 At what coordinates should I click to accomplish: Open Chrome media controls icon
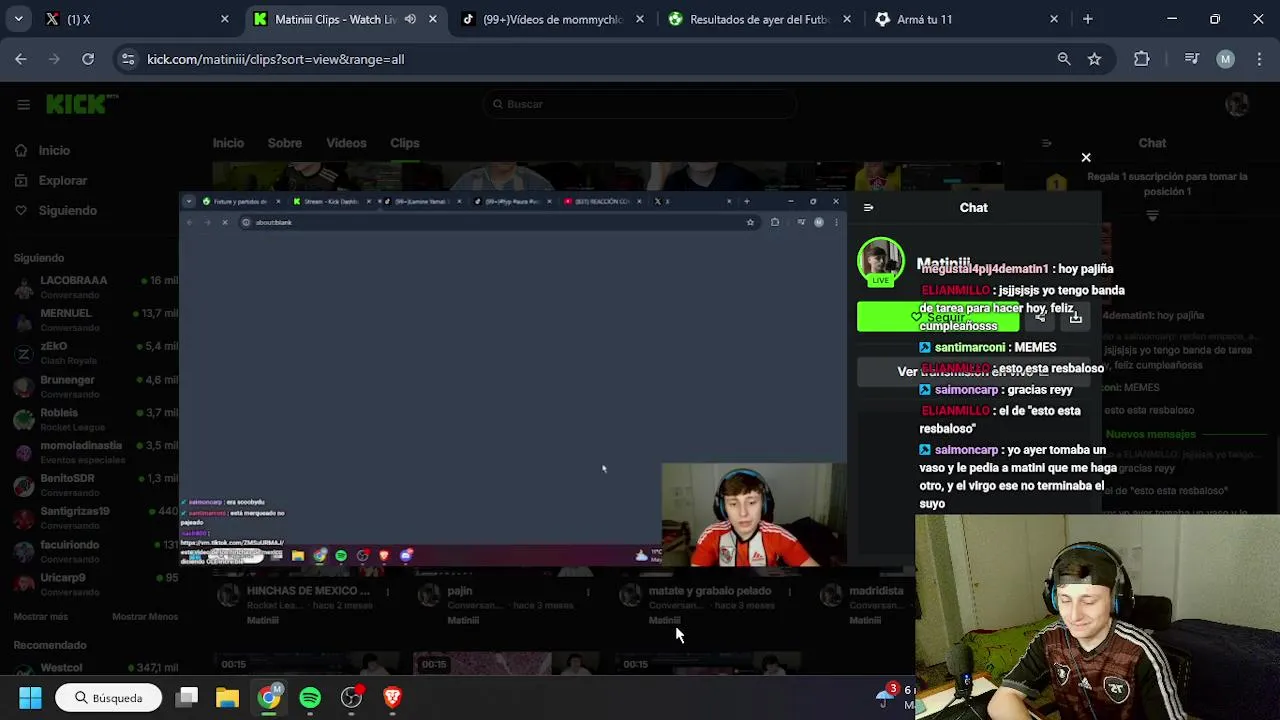1191,59
